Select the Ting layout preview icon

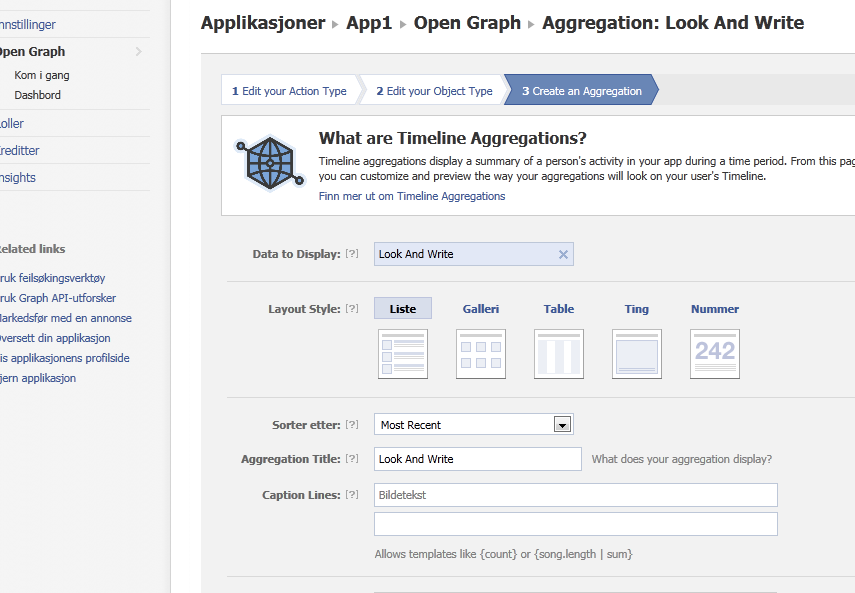coord(637,354)
